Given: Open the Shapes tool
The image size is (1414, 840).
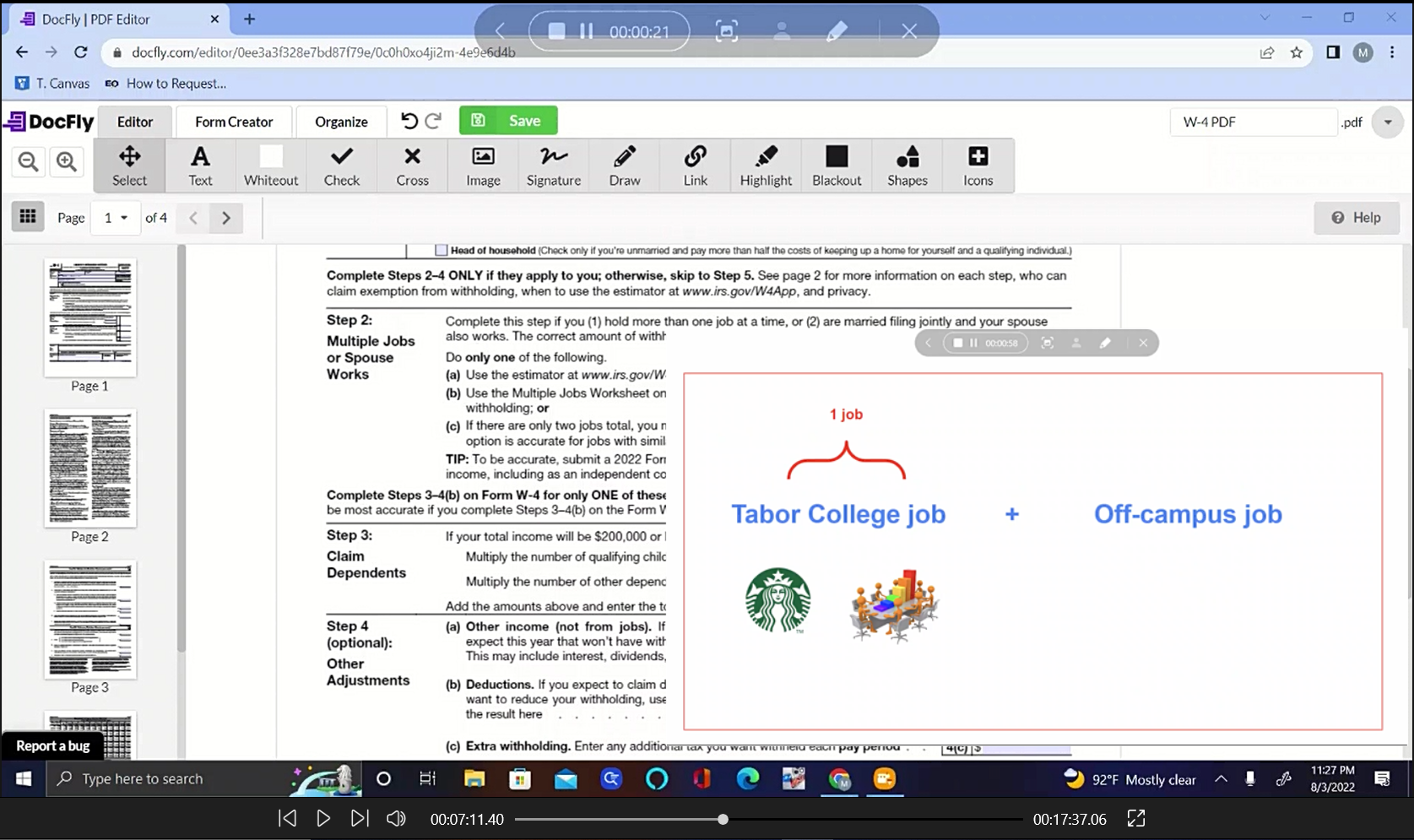Looking at the screenshot, I should (907, 165).
